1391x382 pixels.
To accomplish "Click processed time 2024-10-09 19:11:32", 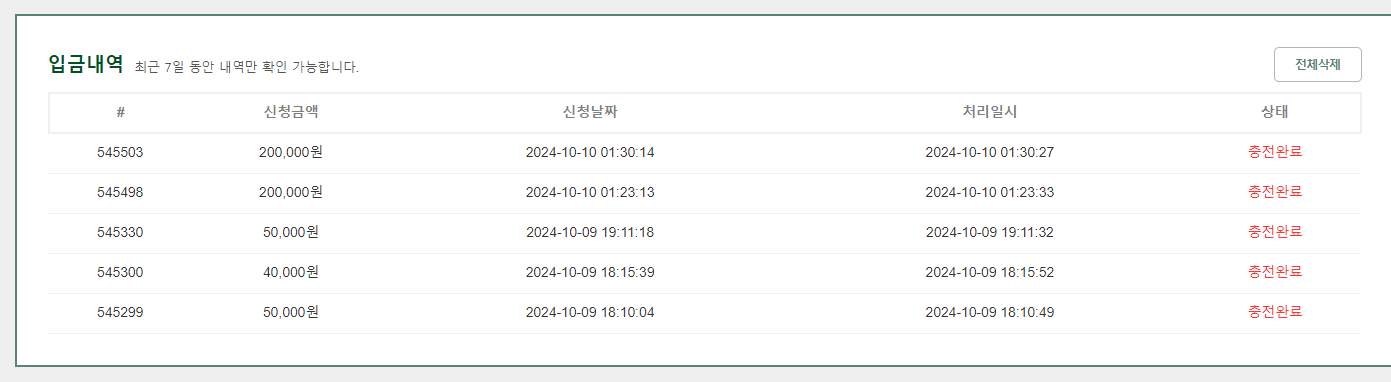I will coord(990,232).
